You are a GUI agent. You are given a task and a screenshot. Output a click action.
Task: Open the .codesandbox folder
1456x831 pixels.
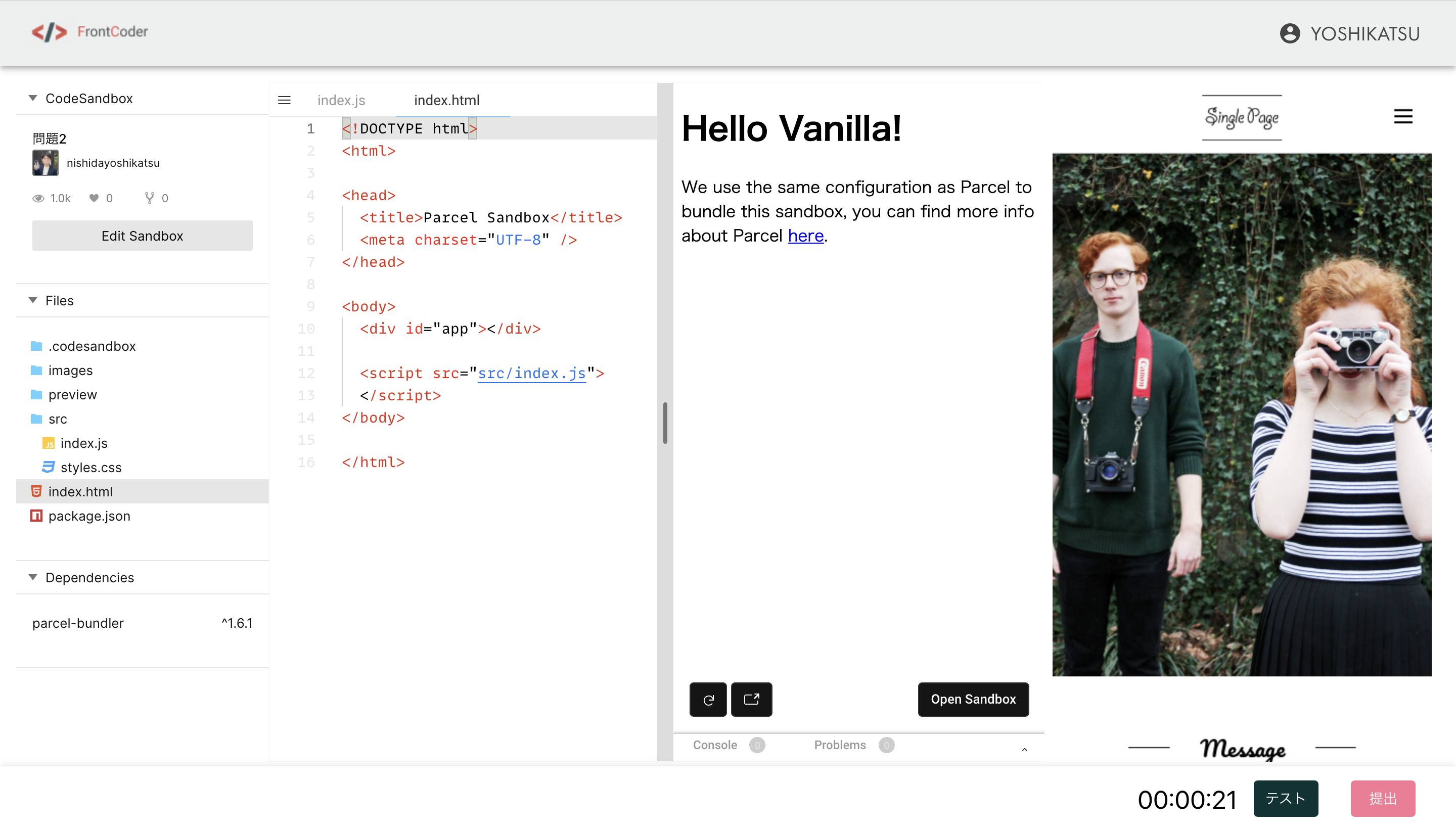click(142, 346)
